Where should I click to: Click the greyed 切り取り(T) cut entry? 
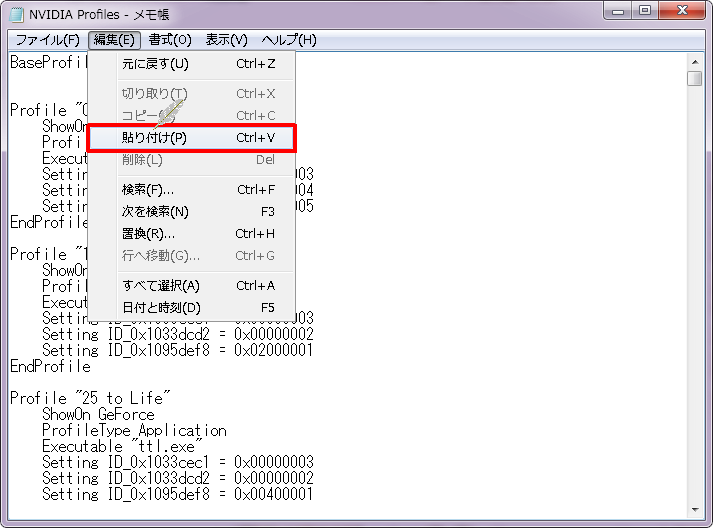pos(192,94)
